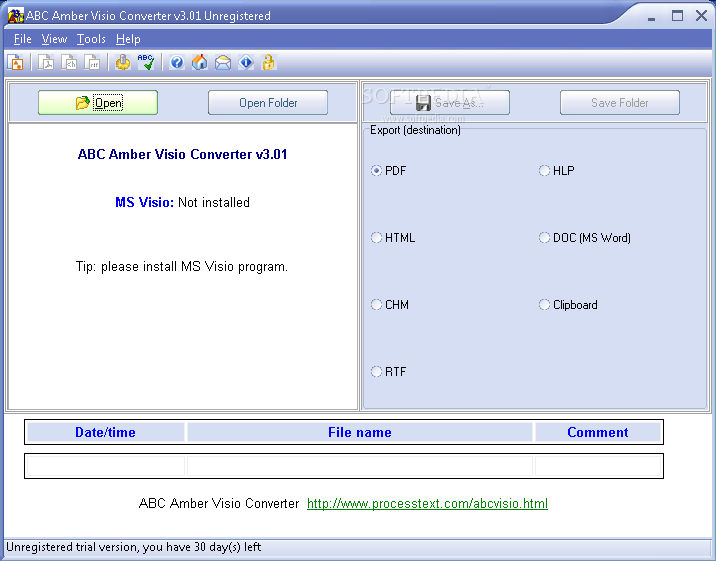Click the app icon in the title bar
Viewport: 716px width, 561px height.
pos(16,16)
